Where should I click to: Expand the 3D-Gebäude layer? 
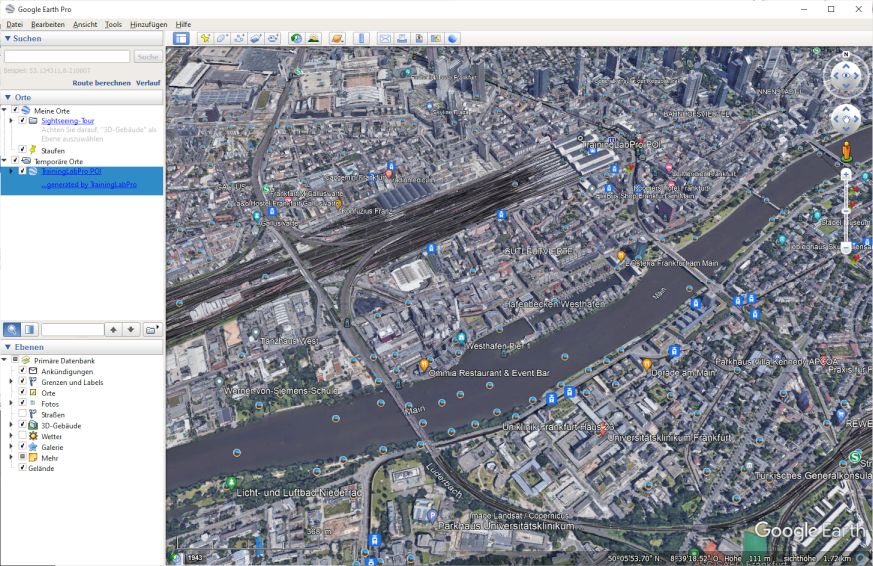tap(11, 425)
